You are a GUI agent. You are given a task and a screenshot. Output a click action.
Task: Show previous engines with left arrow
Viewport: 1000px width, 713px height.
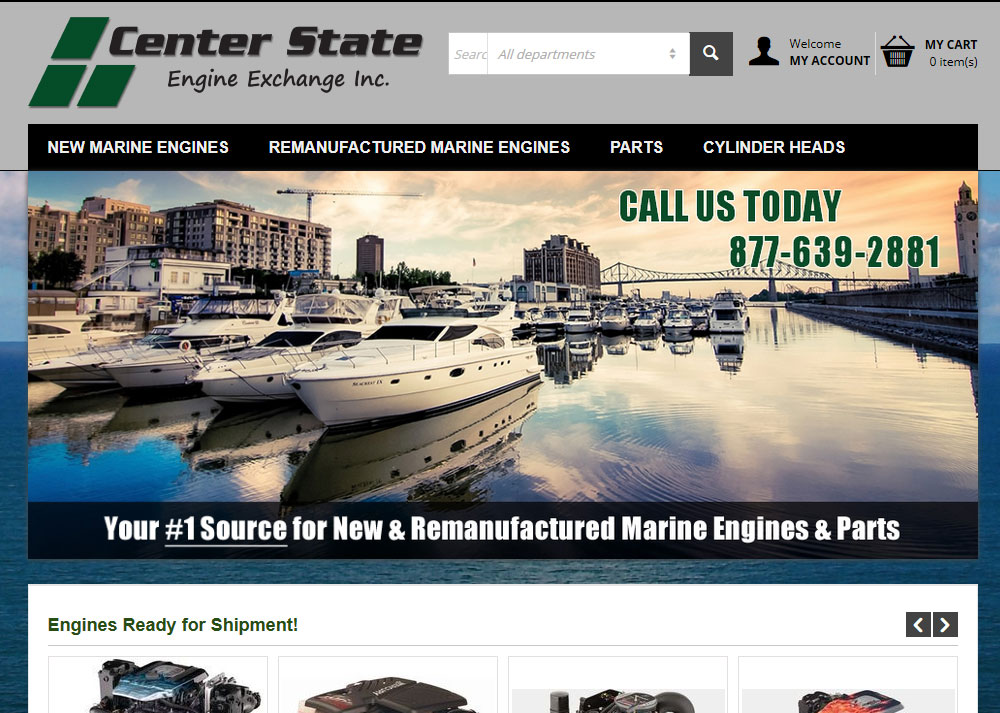click(x=918, y=624)
